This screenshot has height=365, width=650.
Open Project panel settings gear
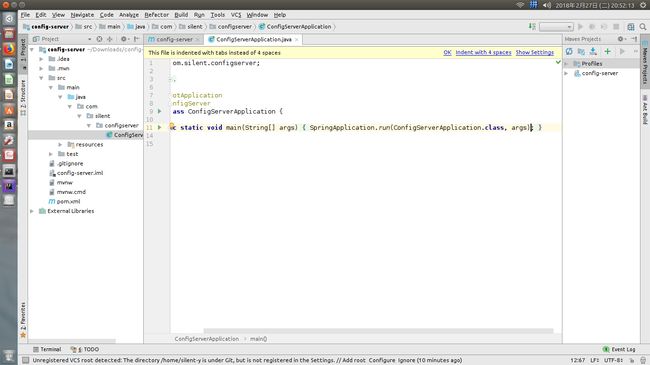coord(124,39)
